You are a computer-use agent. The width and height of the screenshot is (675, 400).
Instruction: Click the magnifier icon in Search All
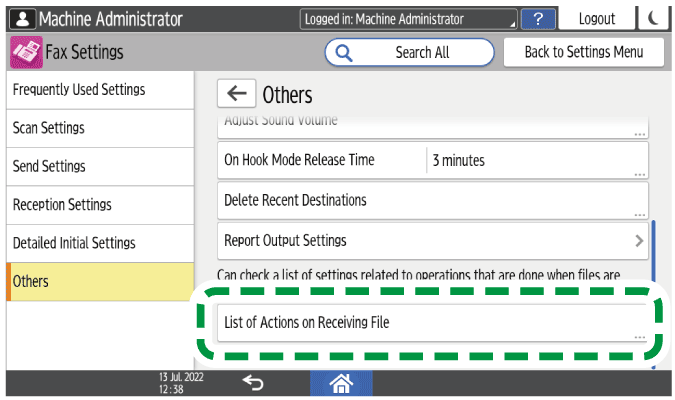tap(345, 52)
